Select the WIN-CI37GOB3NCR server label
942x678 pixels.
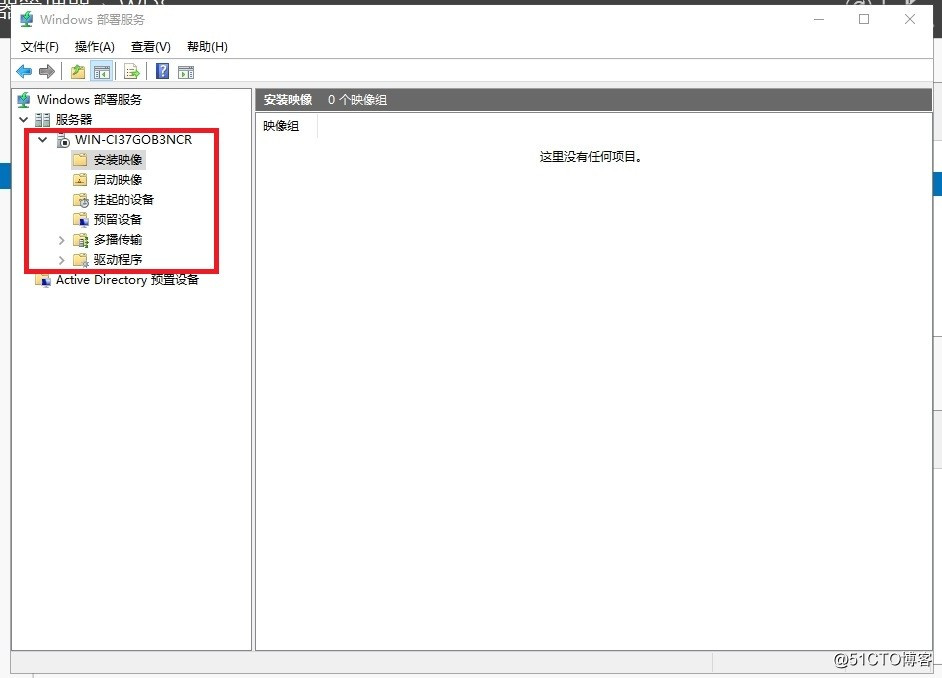(x=133, y=140)
